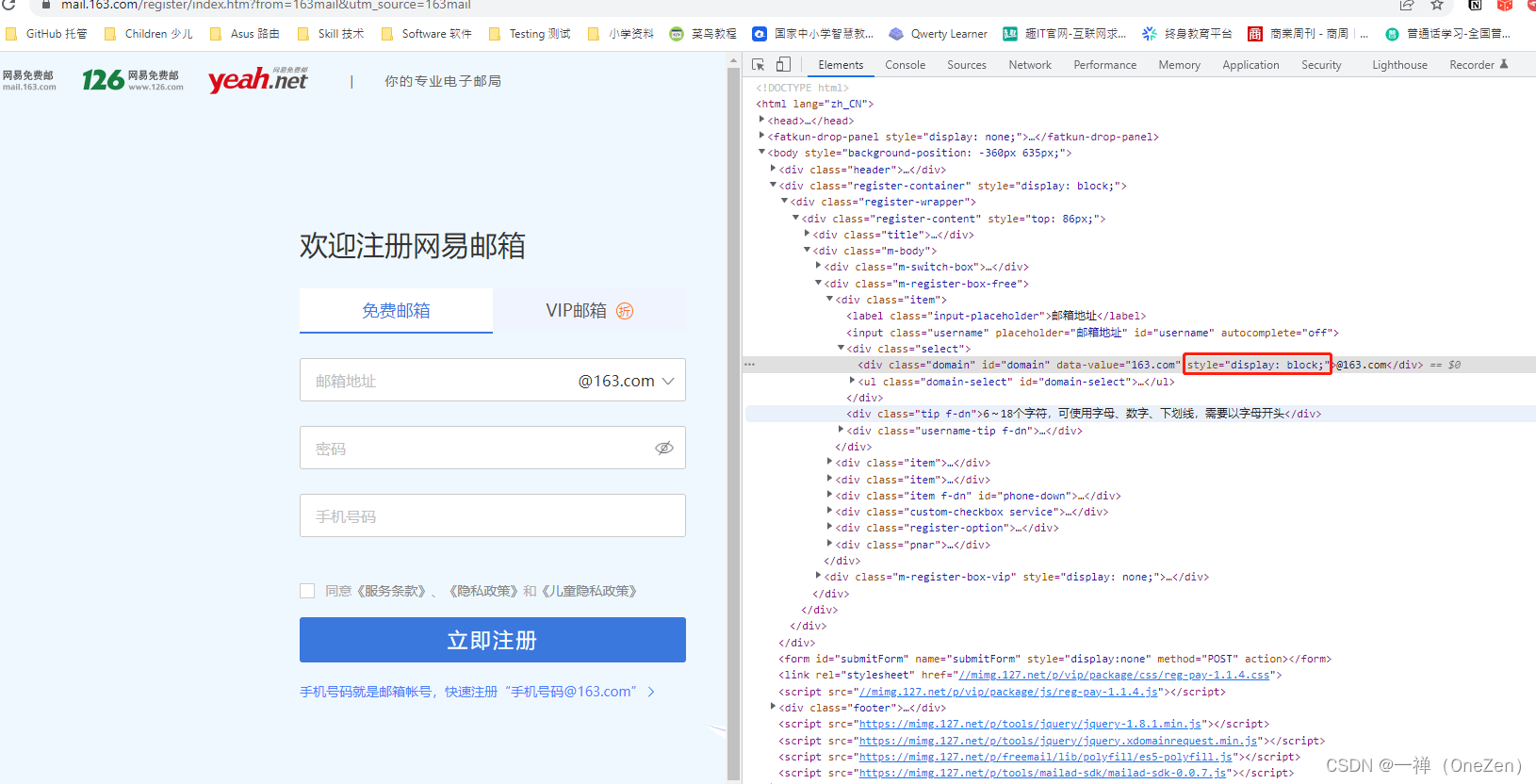The image size is (1536, 784).
Task: Click the yeah.net logo
Action: pyautogui.click(x=258, y=79)
